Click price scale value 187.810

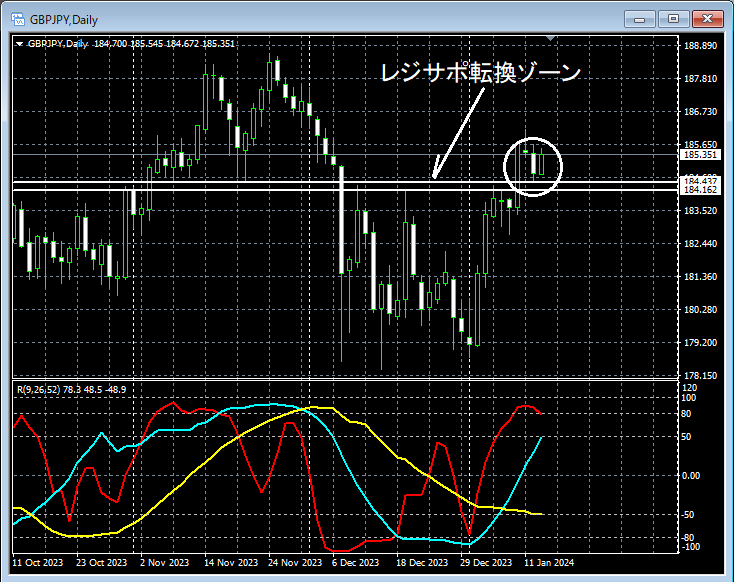coord(700,79)
